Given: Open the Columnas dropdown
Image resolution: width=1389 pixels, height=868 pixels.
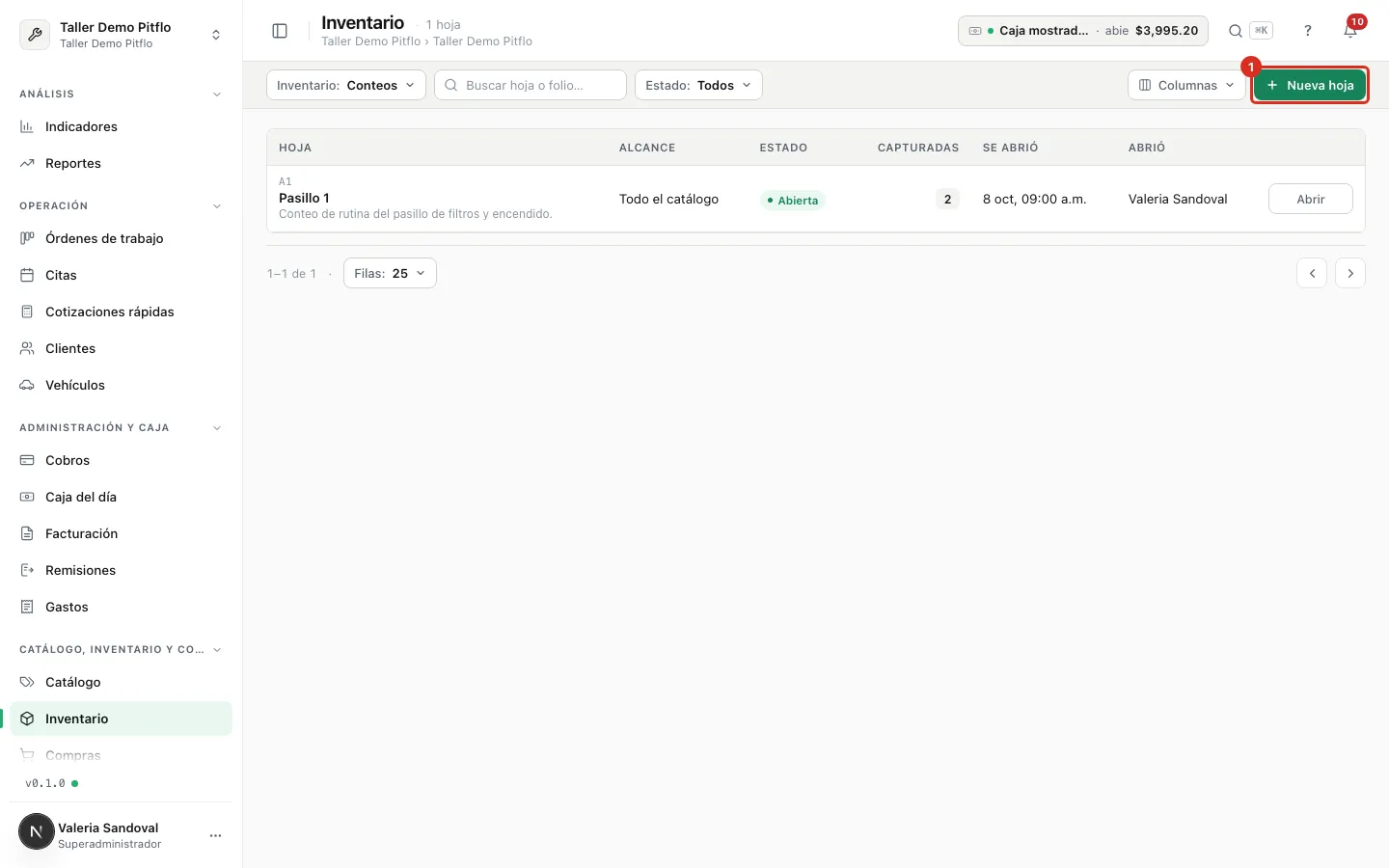Looking at the screenshot, I should click(x=1186, y=85).
